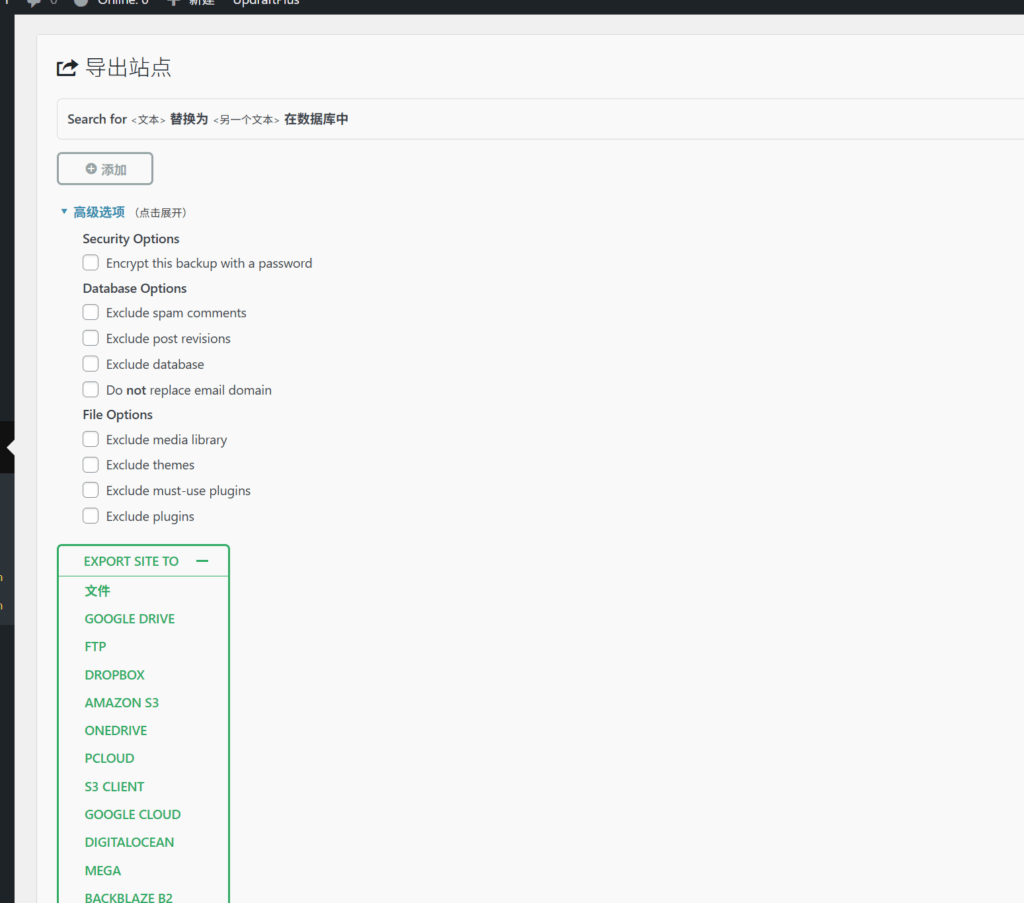Choose GOOGLE DRIVE from export list

pos(129,619)
